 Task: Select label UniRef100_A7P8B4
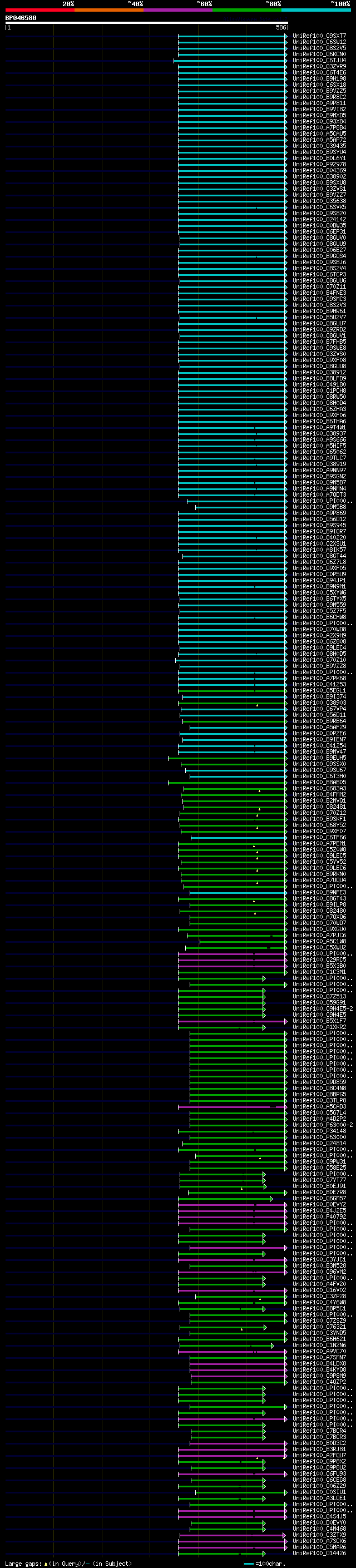click(x=319, y=127)
